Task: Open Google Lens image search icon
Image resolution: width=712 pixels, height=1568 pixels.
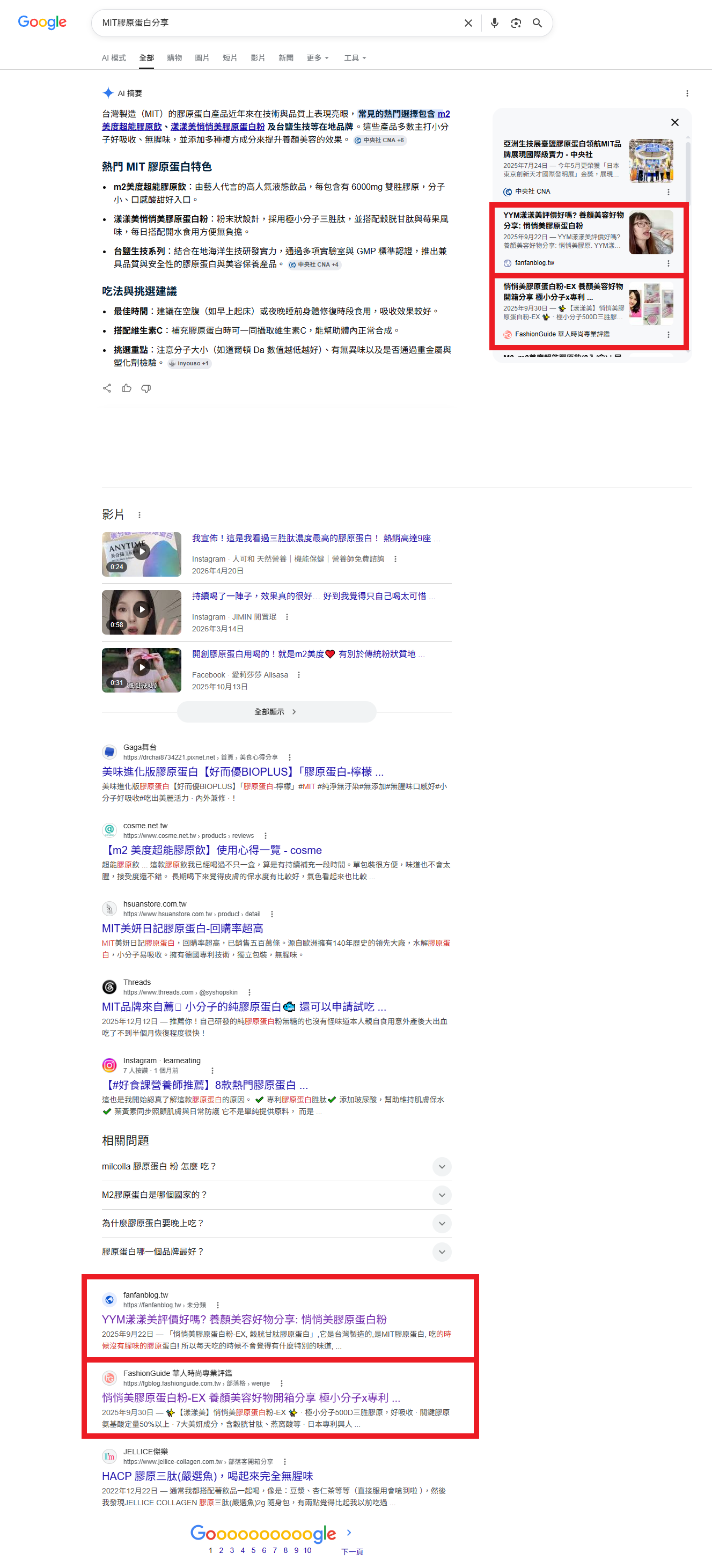Action: point(516,23)
